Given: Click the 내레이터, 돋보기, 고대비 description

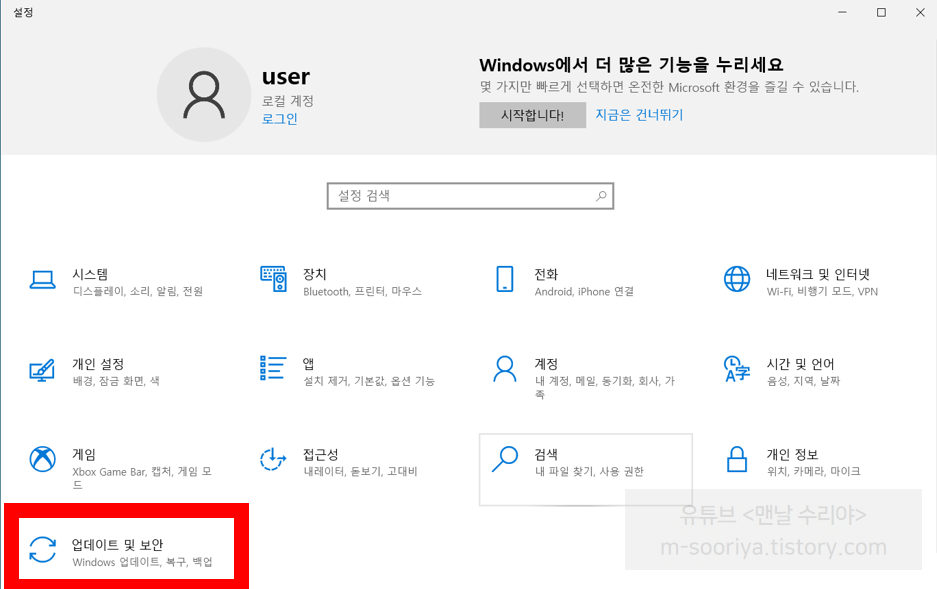Looking at the screenshot, I should [360, 471].
